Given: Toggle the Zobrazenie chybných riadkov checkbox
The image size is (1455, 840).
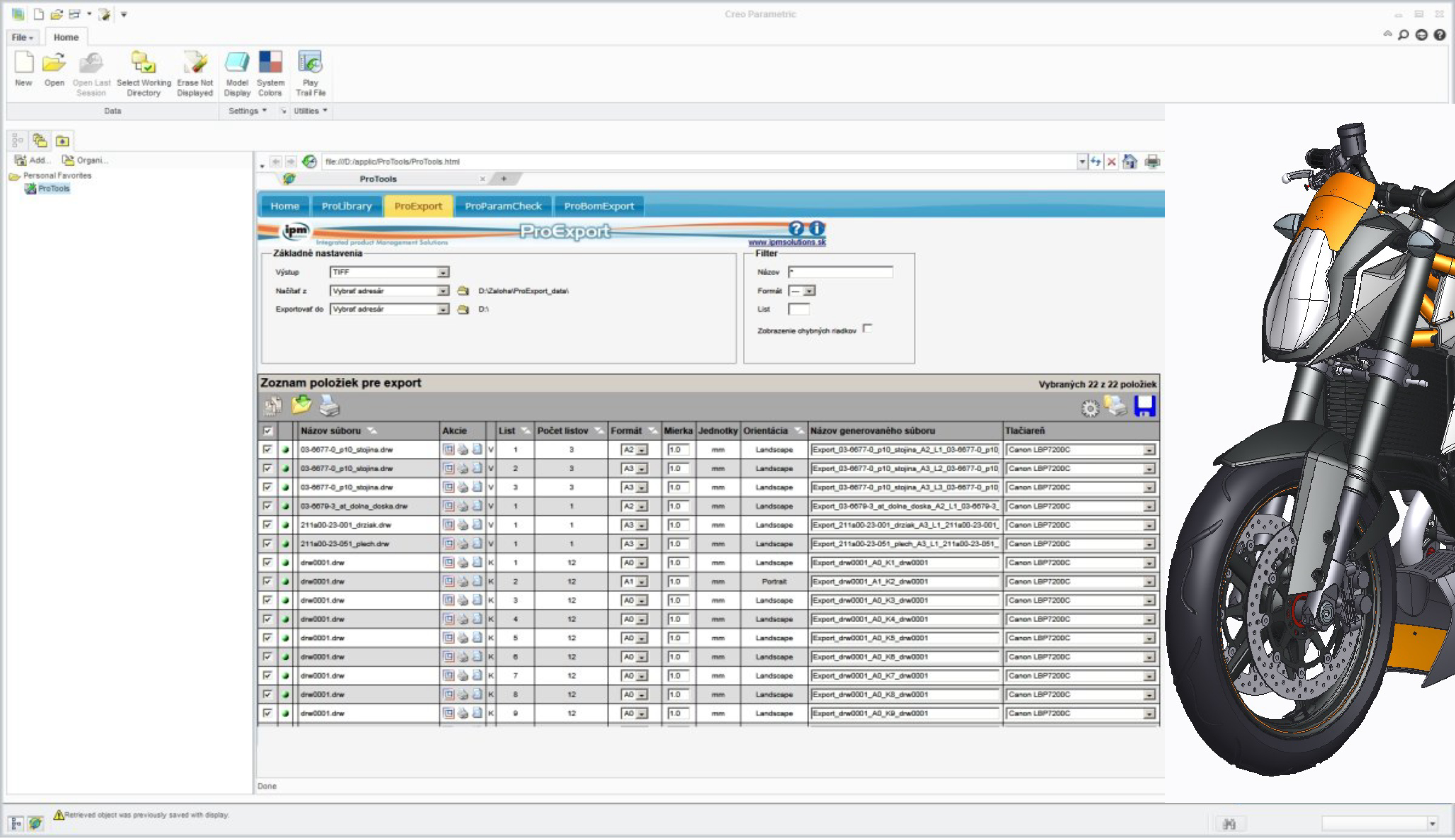Looking at the screenshot, I should pos(867,329).
